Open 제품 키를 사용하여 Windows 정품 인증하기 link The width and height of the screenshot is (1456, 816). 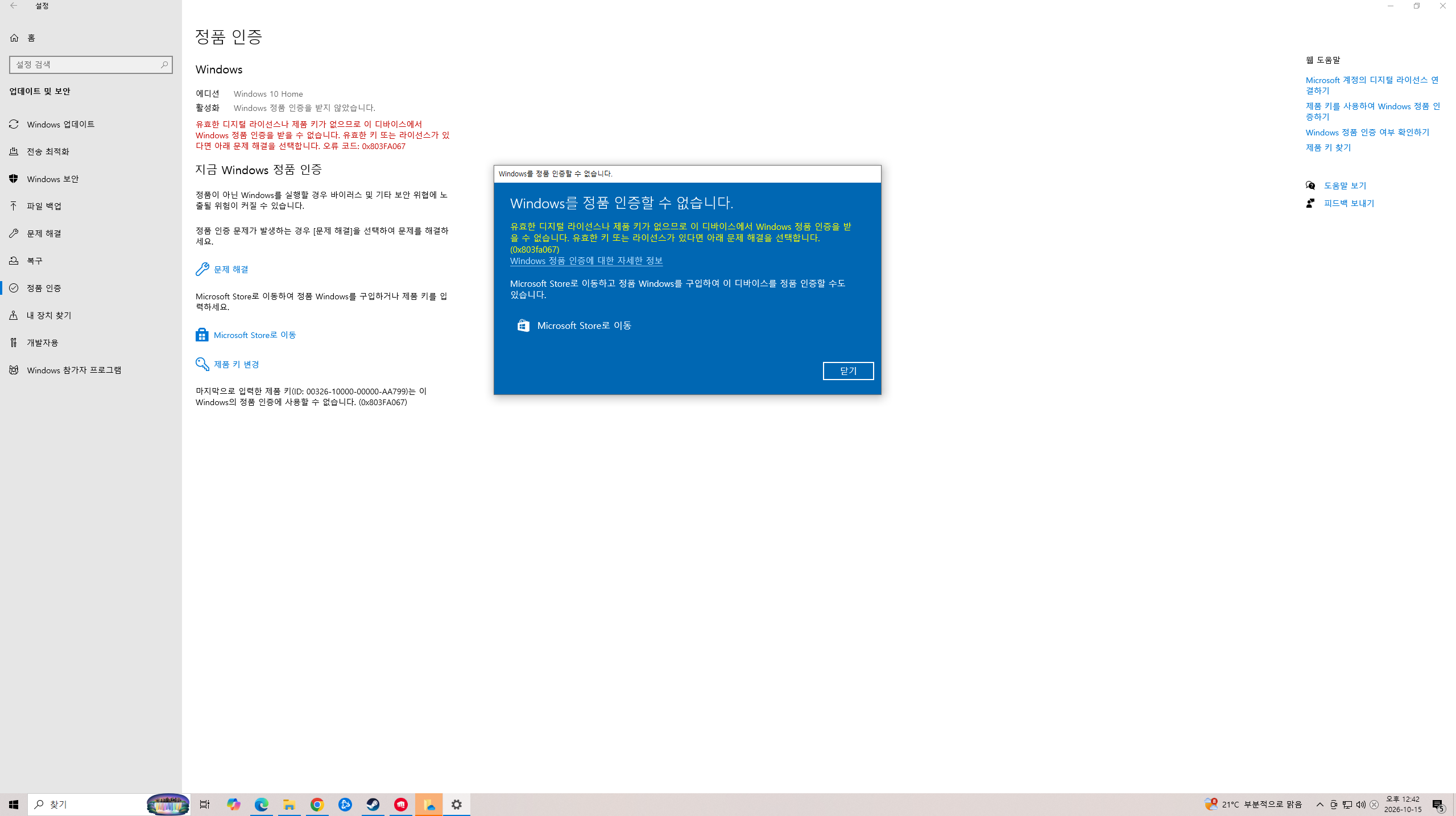point(1373,112)
